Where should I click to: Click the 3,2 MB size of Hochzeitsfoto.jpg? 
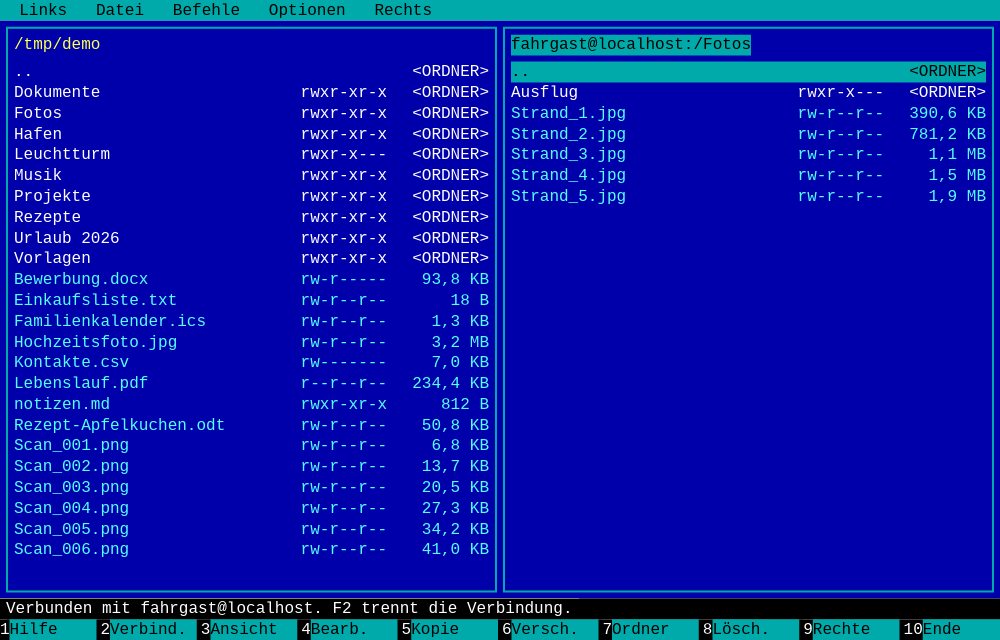460,342
